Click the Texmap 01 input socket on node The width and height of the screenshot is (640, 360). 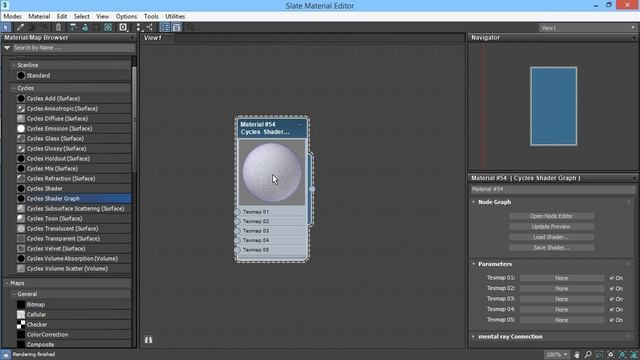tap(237, 212)
